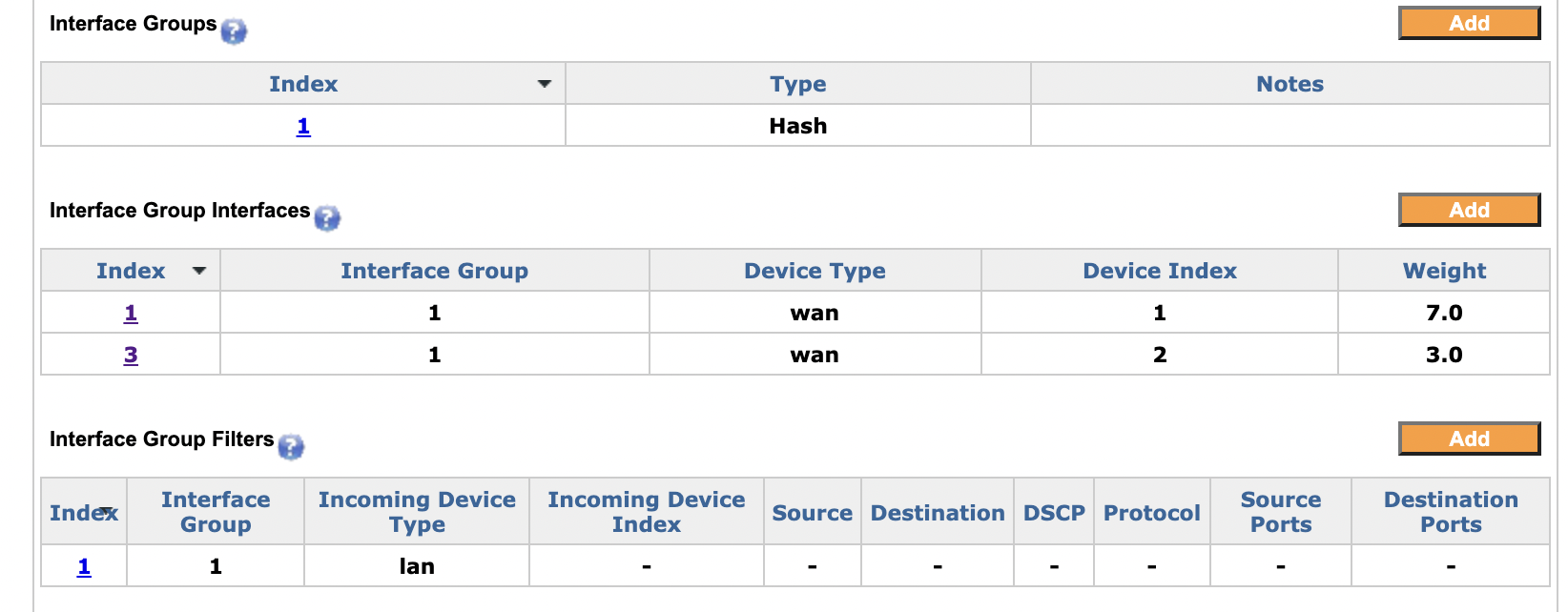Open help for Interface Groups
Image resolution: width=1568 pixels, height=612 pixels.
(x=234, y=31)
